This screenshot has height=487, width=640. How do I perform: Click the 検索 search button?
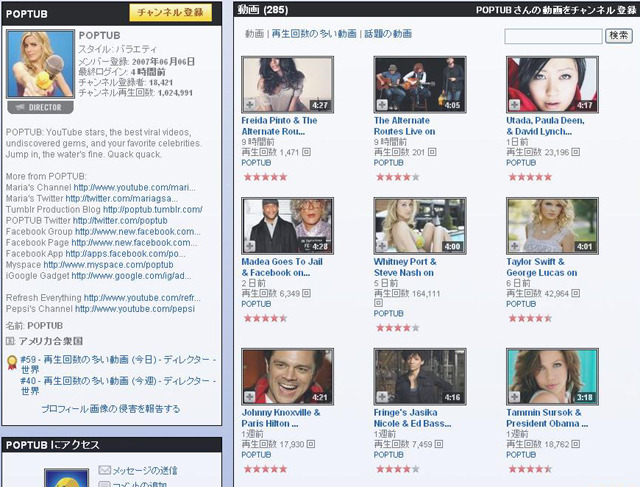pos(619,36)
